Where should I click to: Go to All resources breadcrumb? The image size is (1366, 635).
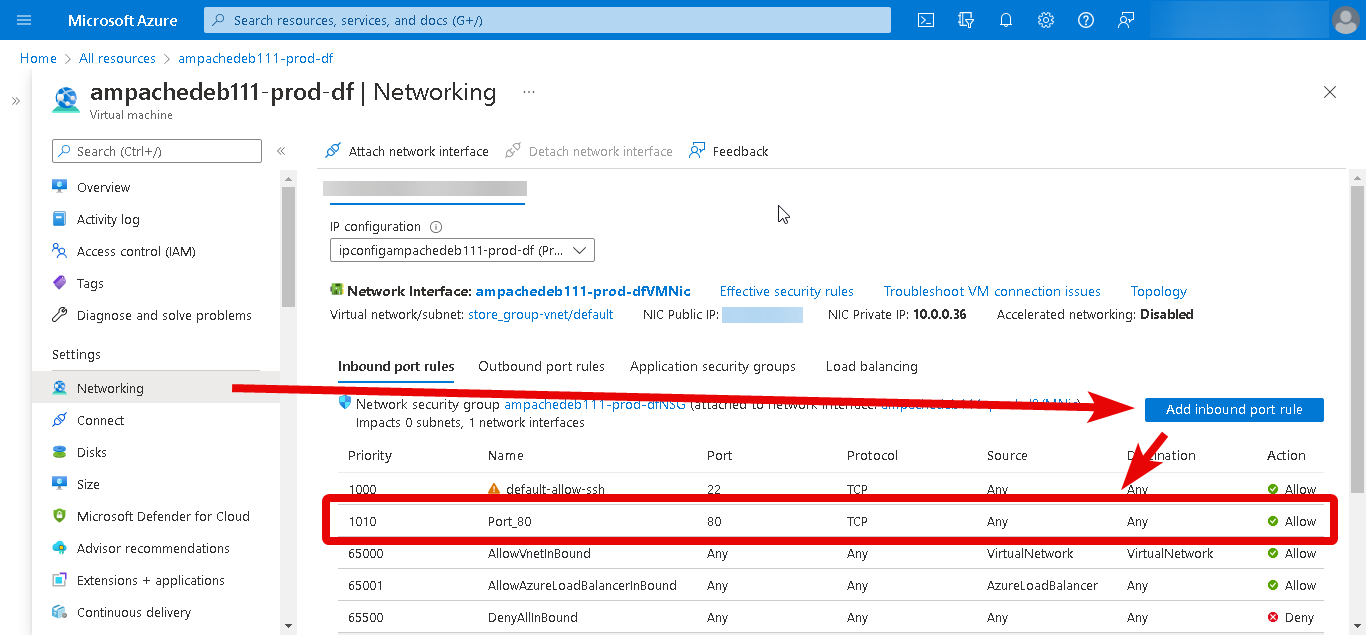118,58
